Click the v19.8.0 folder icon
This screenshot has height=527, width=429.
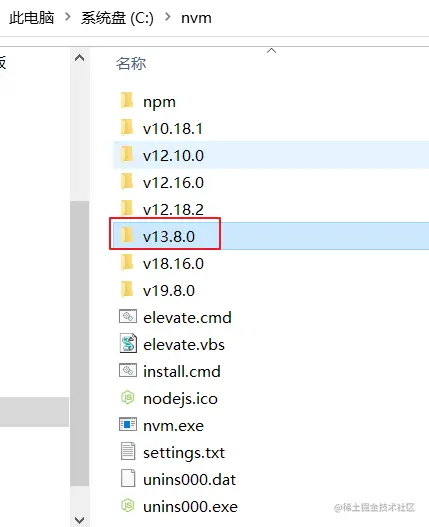(127, 289)
